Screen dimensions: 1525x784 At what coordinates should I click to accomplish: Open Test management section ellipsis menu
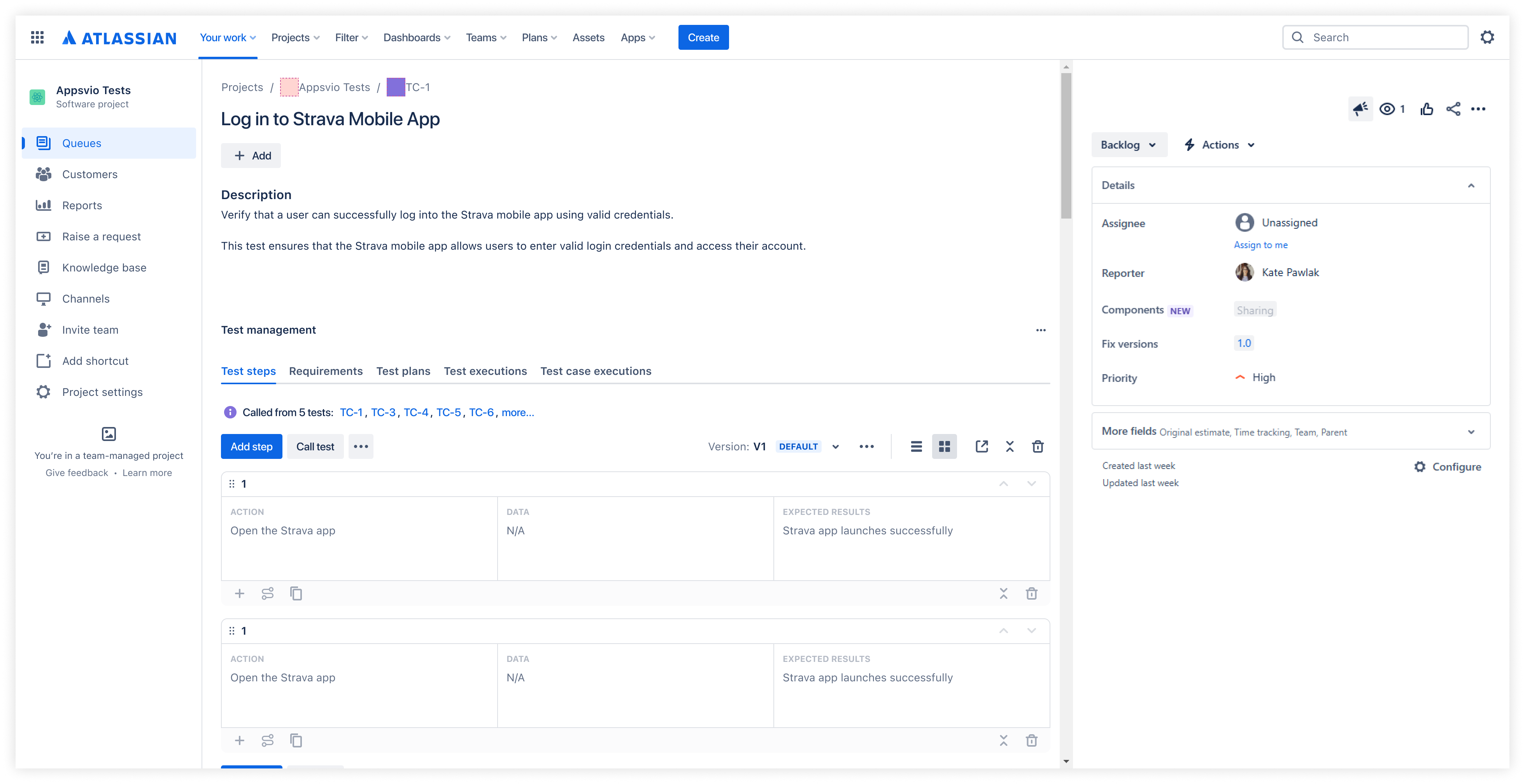click(x=1041, y=330)
